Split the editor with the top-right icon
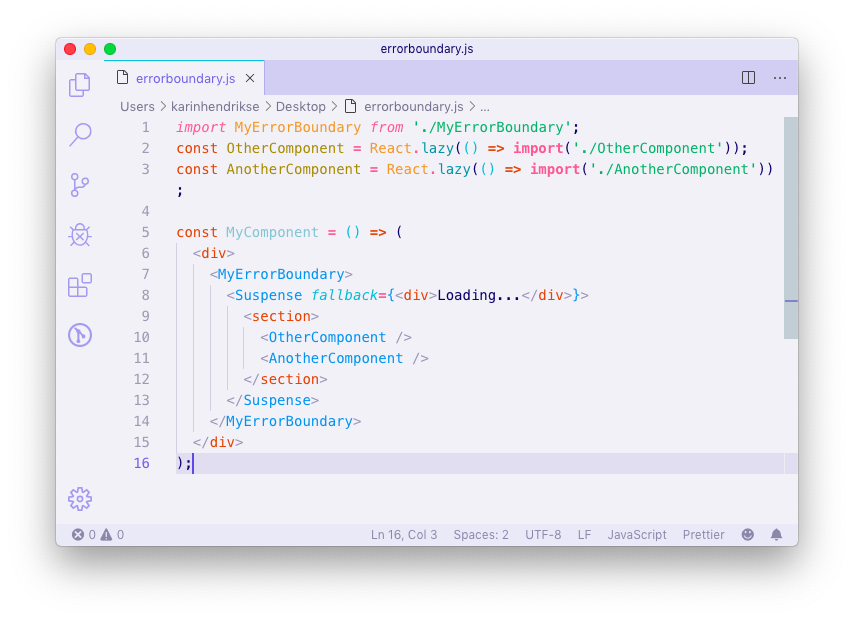 click(x=748, y=77)
